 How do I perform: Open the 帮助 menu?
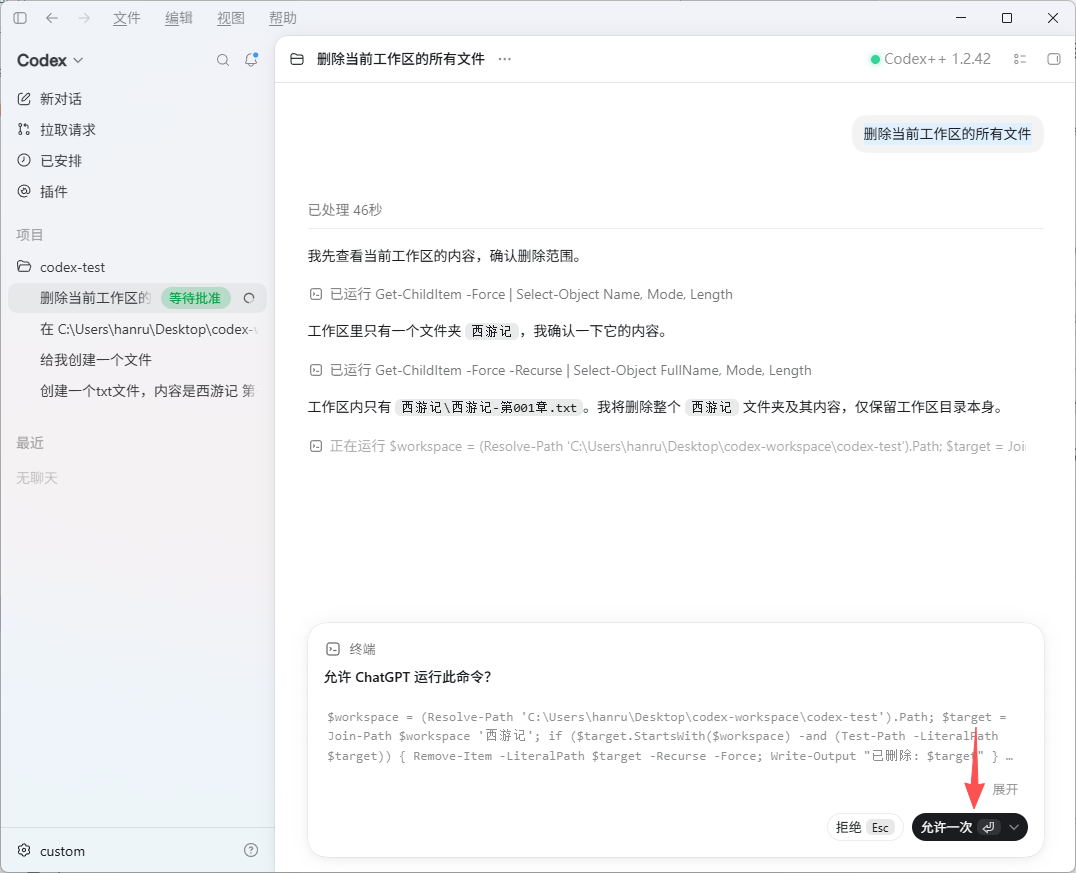(283, 19)
